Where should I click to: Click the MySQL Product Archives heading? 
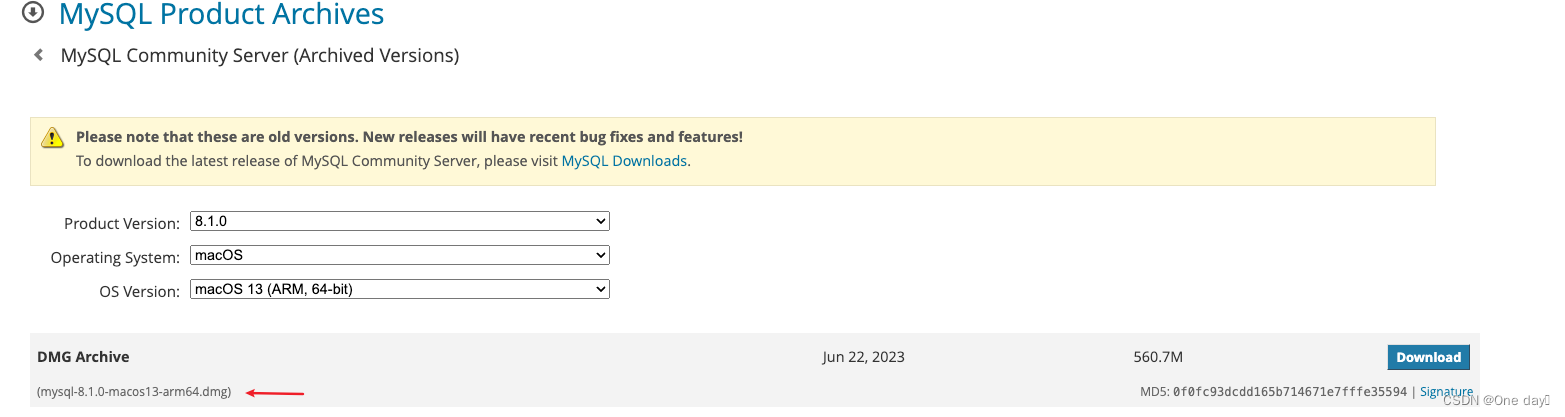tap(221, 14)
